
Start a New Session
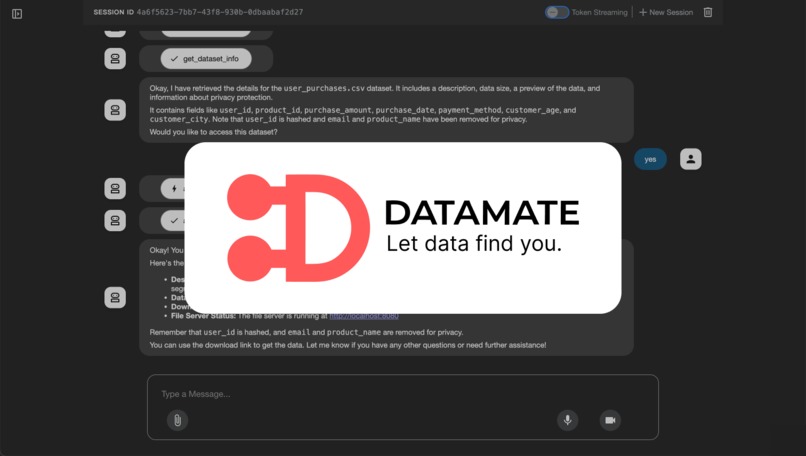pyautogui.click(x=666, y=12)
